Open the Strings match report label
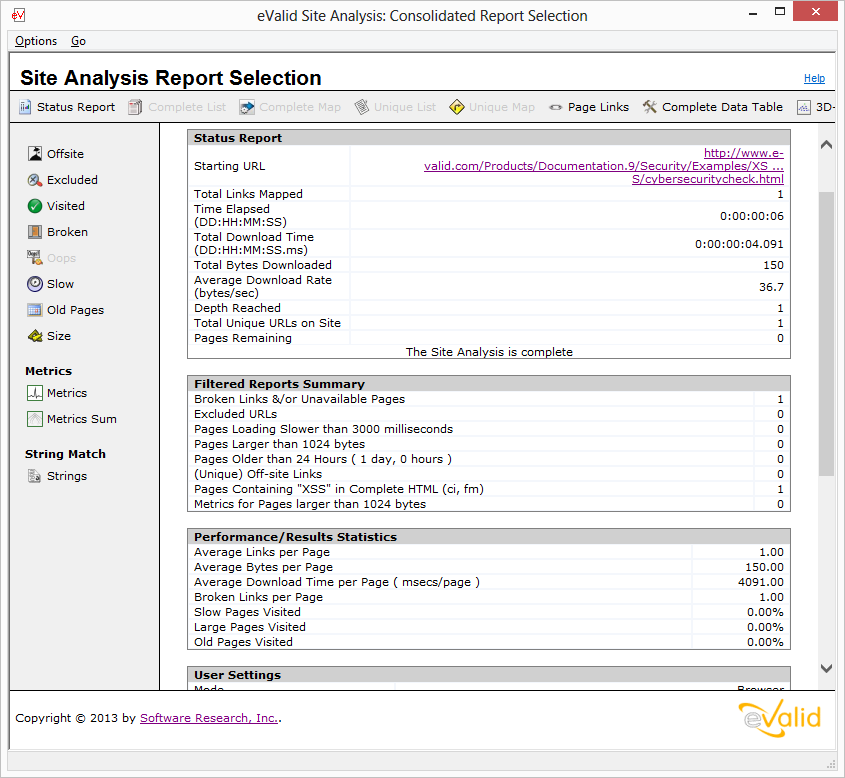845x778 pixels. coord(67,476)
